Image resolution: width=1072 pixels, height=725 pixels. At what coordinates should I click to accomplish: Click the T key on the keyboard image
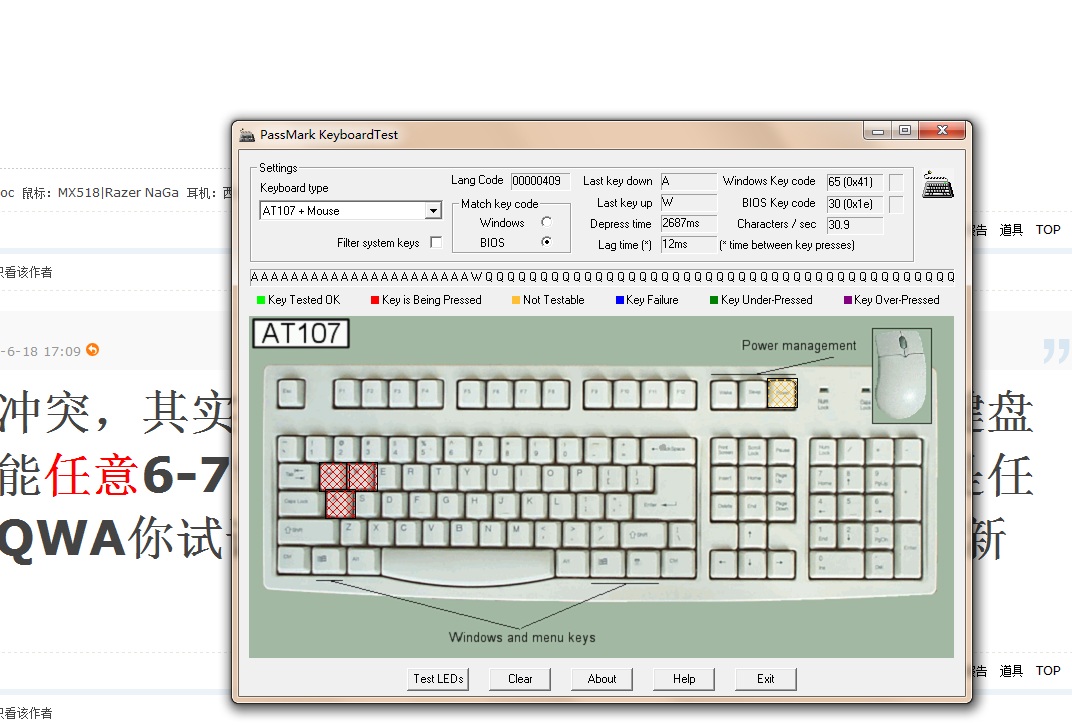[446, 476]
